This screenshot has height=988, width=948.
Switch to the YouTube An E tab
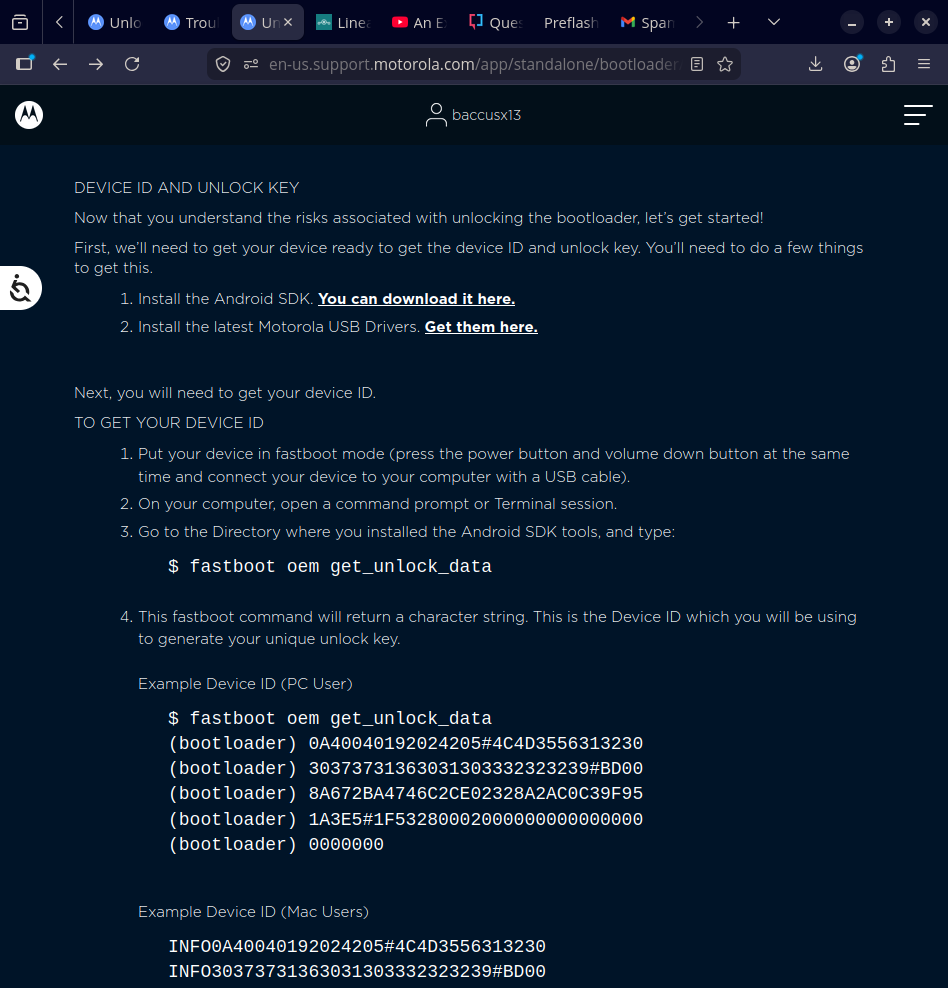(x=420, y=23)
